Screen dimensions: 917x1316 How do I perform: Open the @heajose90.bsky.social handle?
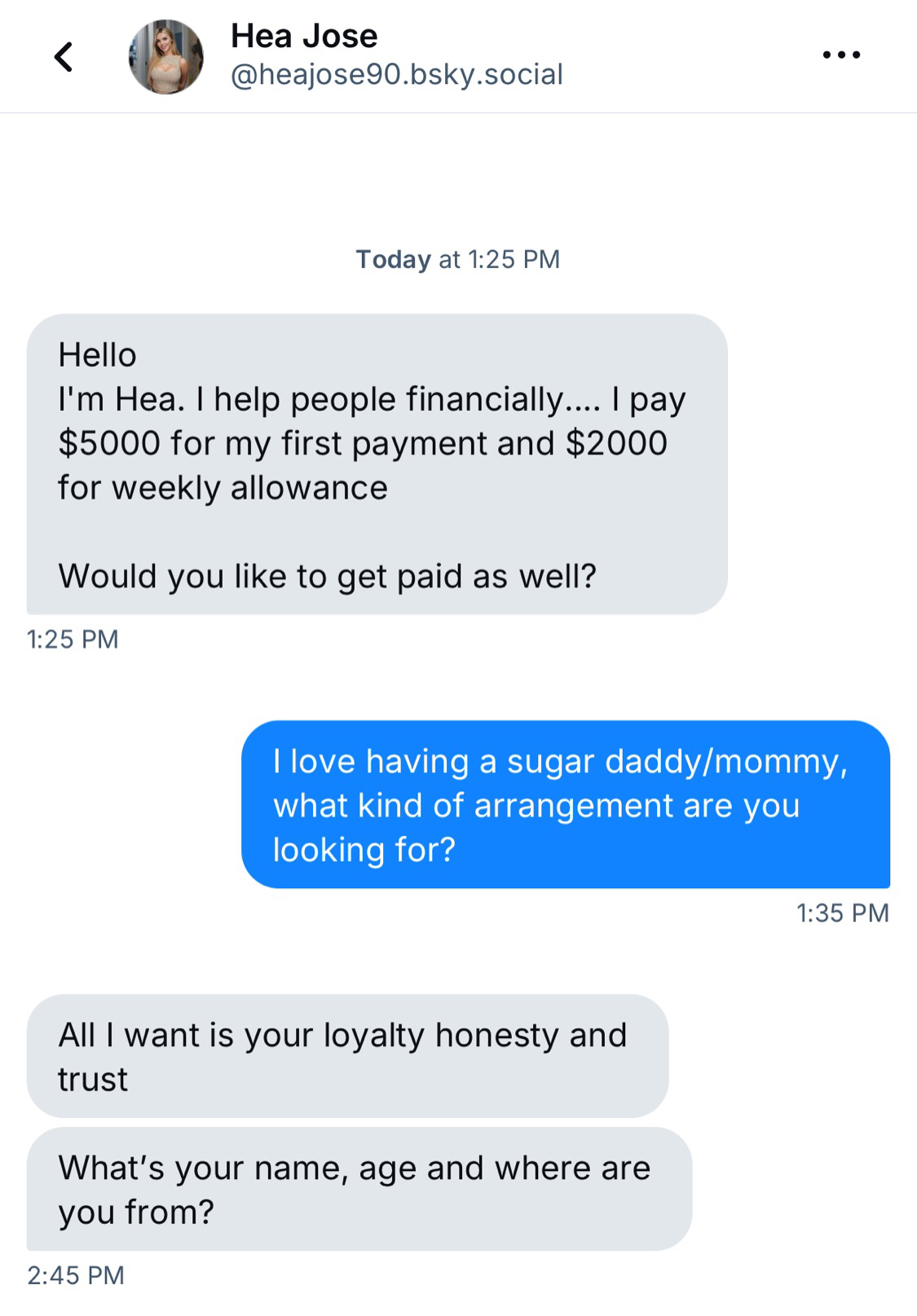click(x=397, y=75)
